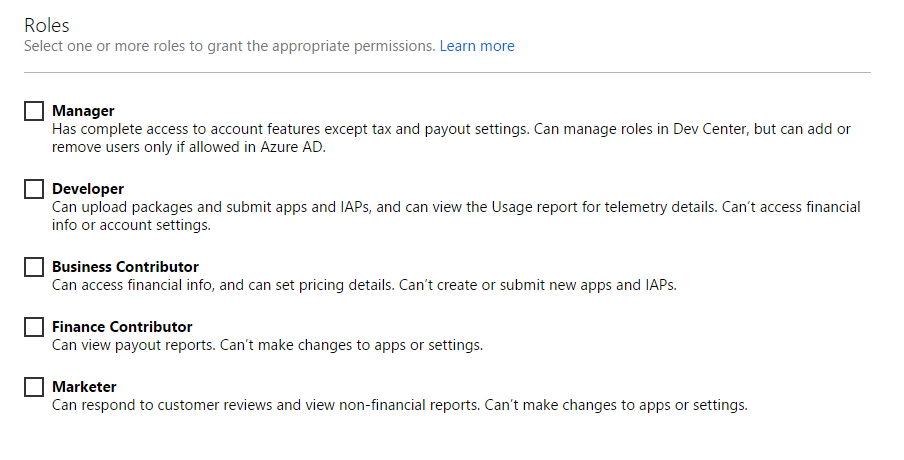The height and width of the screenshot is (460, 904).
Task: Click the Manager description about tax and payout
Action: tap(451, 138)
